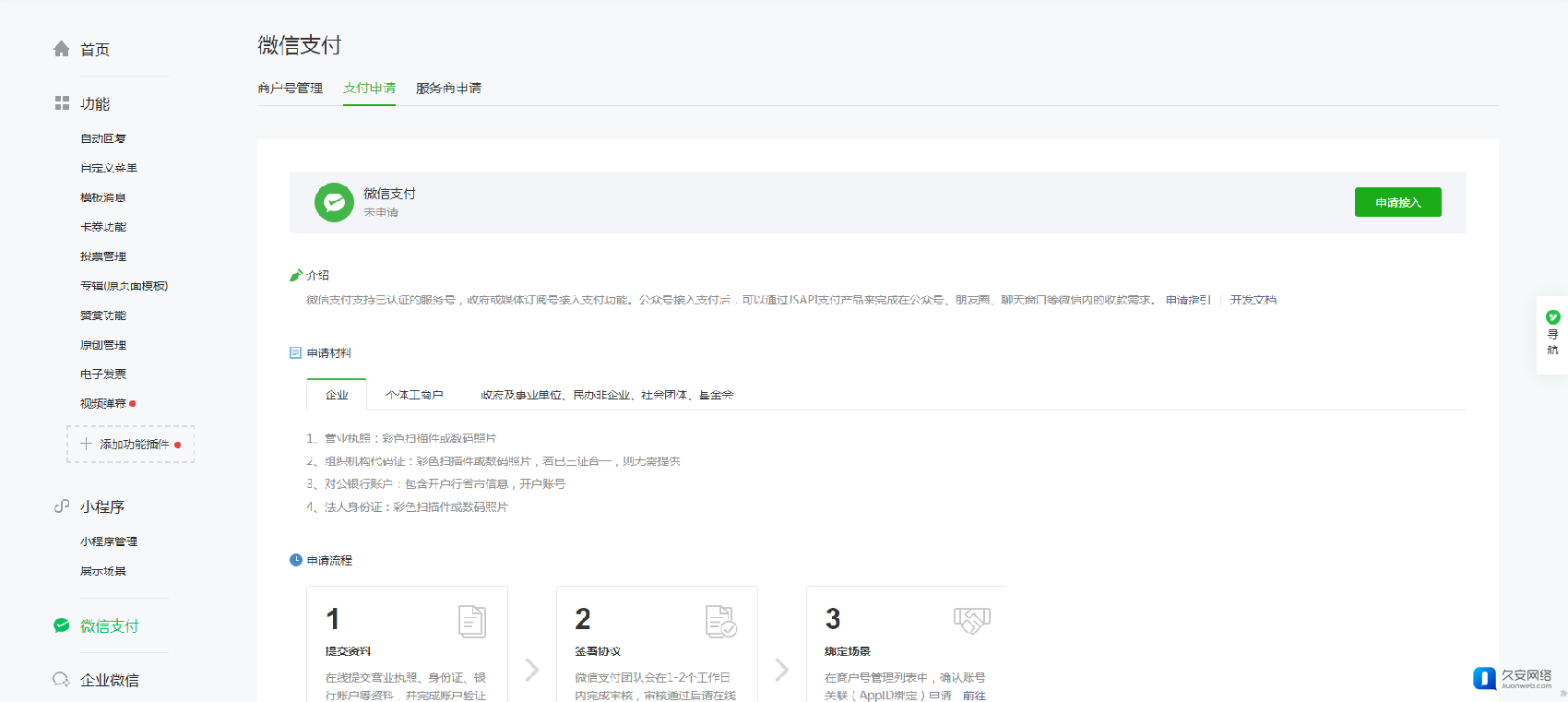Viewport: 1568px width, 702px height.
Task: Click the 功能 section heading
Action: (x=95, y=104)
